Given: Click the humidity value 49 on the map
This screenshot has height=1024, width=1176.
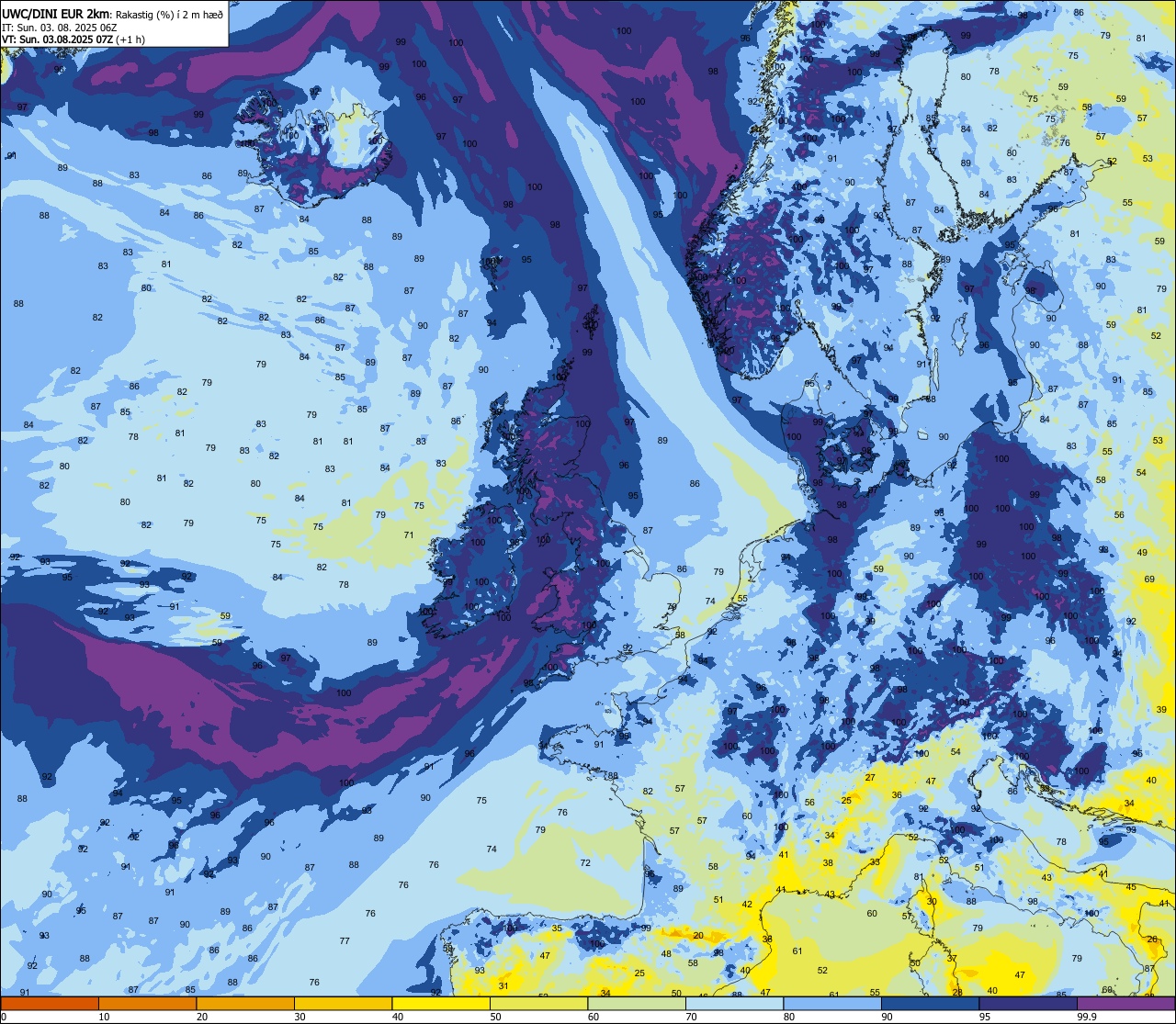Looking at the screenshot, I should [1142, 552].
